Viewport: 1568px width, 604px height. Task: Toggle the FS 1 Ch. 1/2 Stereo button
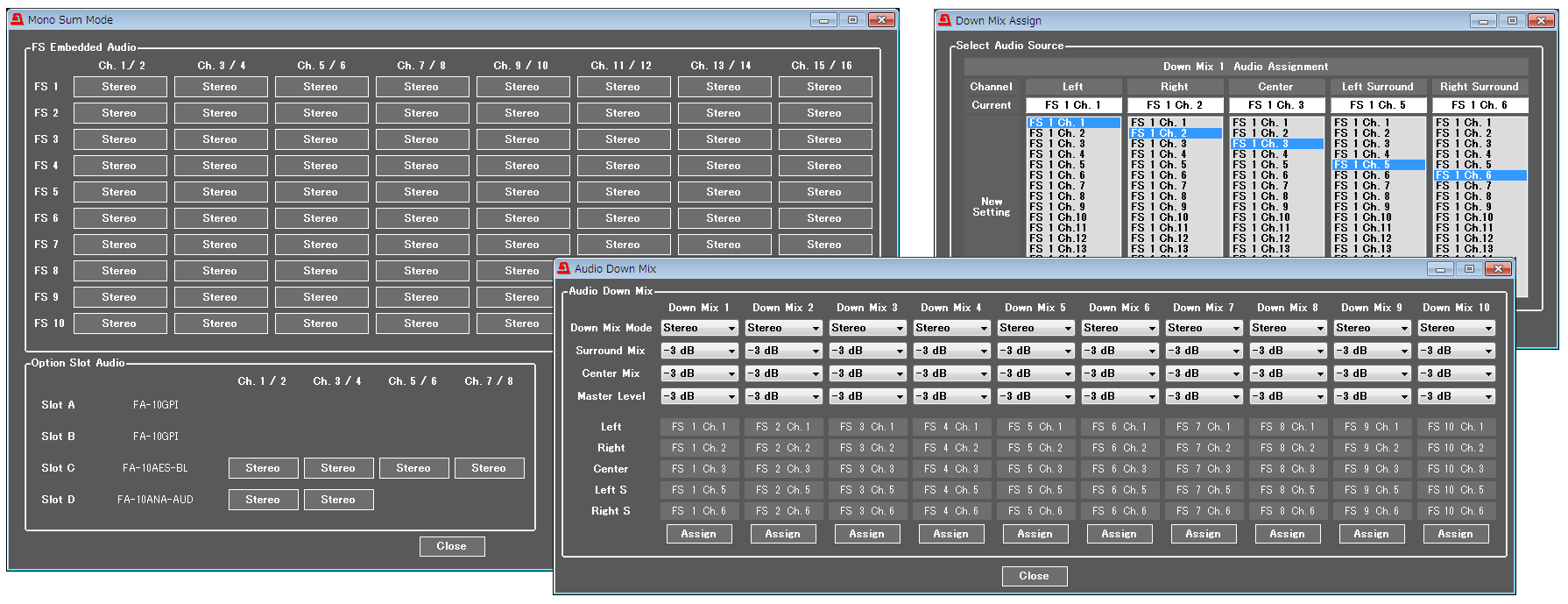tap(120, 87)
